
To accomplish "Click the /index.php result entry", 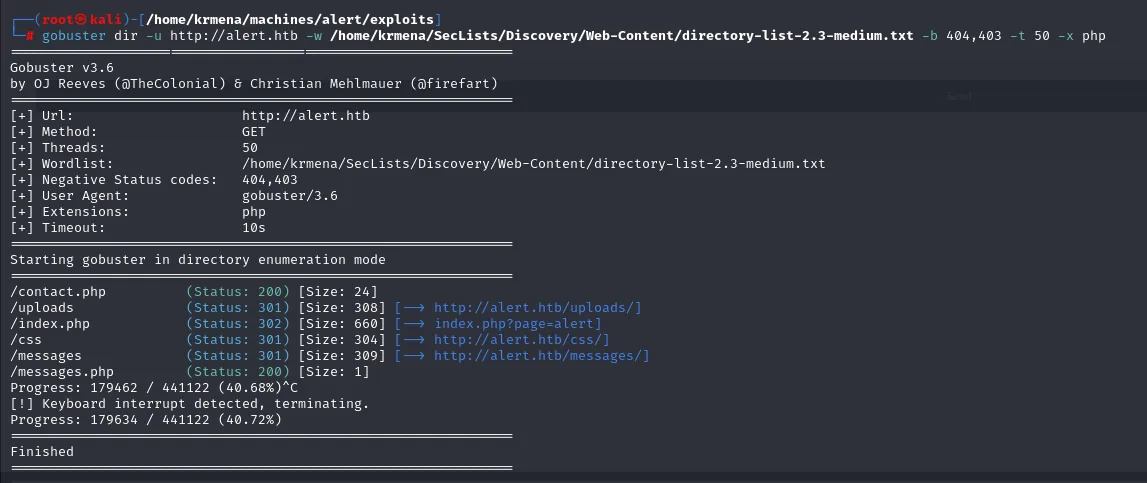I will pyautogui.click(x=50, y=323).
